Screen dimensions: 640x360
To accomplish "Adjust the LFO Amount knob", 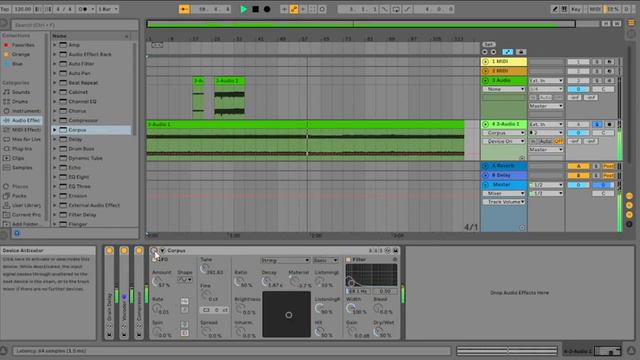I will point(156,281).
